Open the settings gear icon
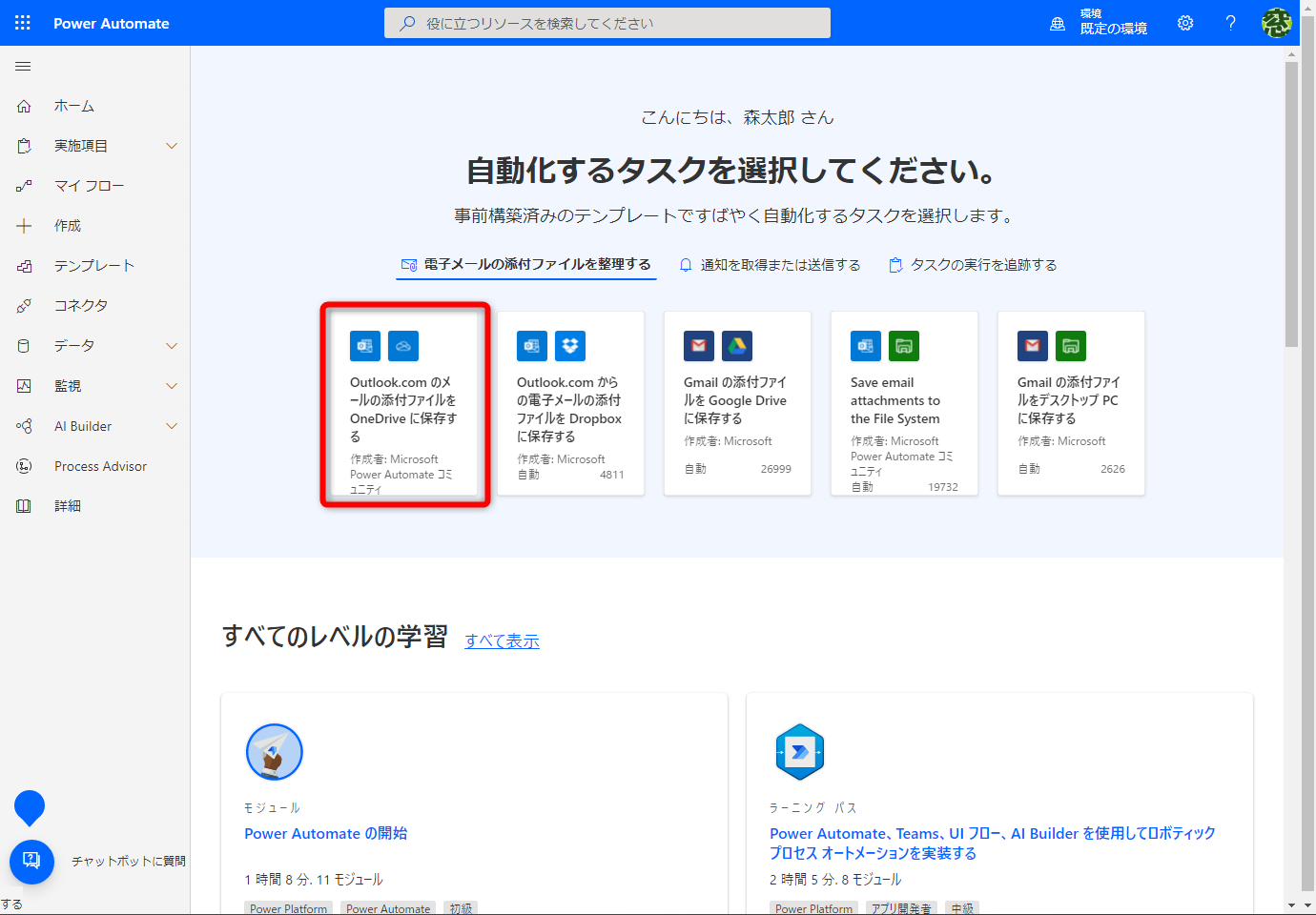This screenshot has width=1316, height=915. click(x=1184, y=23)
